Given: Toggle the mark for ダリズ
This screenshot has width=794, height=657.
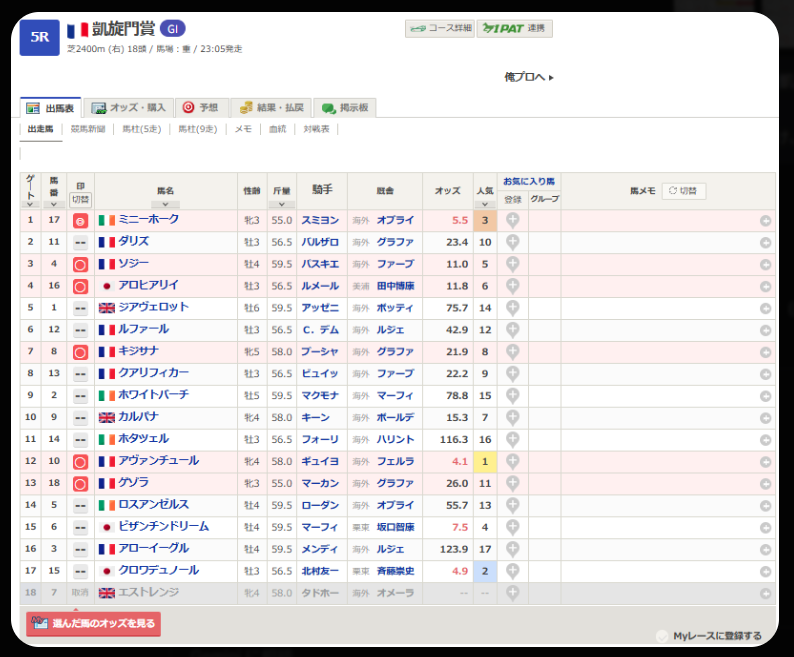Looking at the screenshot, I should point(80,242).
